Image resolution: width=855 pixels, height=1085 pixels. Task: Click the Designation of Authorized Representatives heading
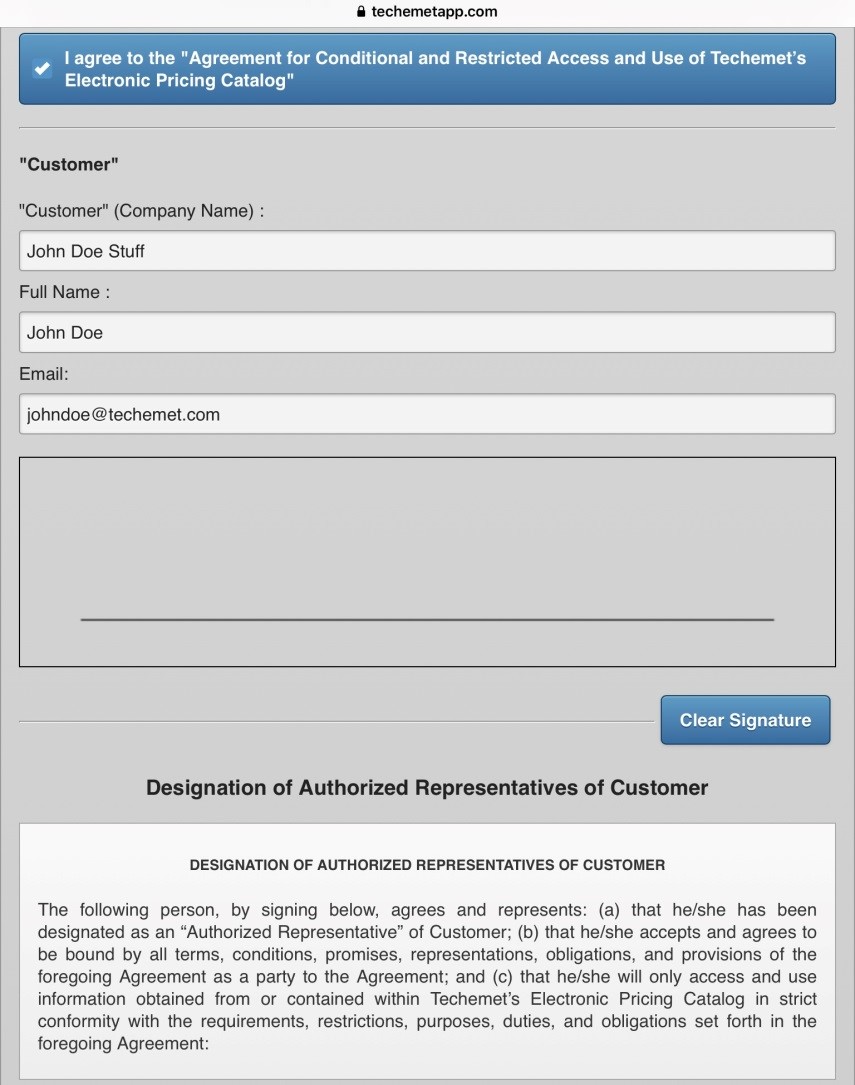[x=427, y=788]
